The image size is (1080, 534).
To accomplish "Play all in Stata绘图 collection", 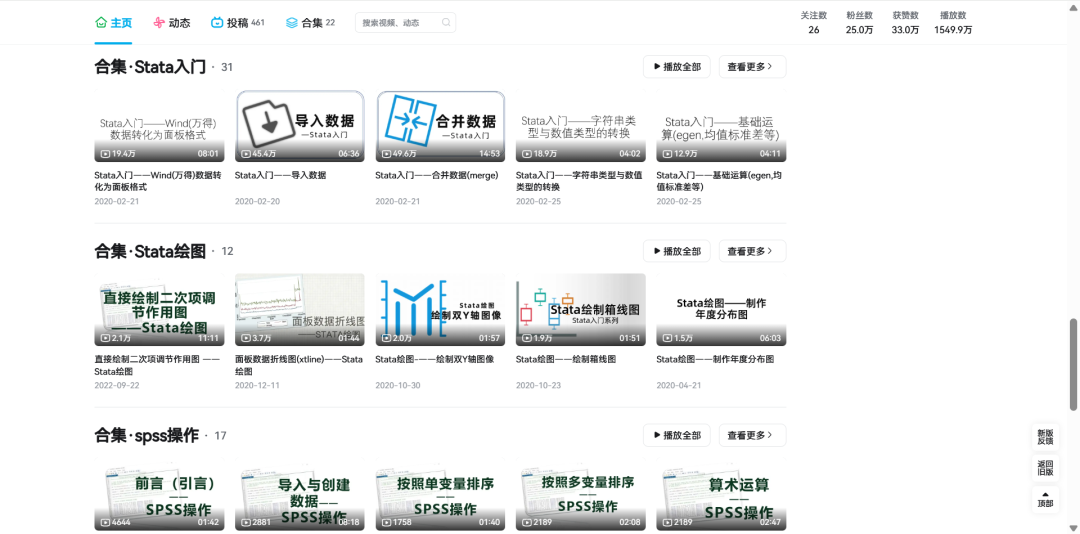I will coord(676,251).
